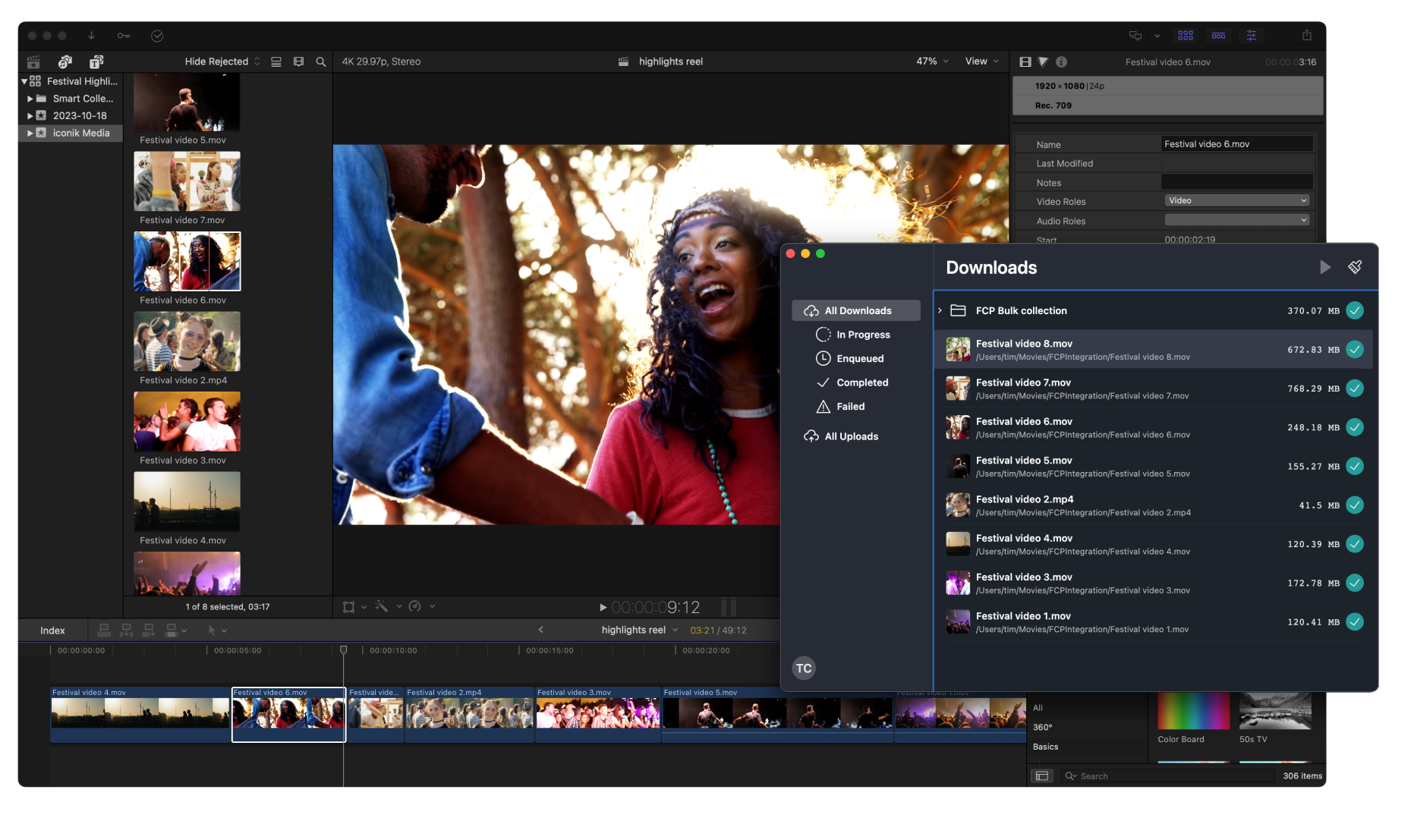1411x840 pixels.
Task: Select the Basics effects category
Action: [x=1045, y=747]
